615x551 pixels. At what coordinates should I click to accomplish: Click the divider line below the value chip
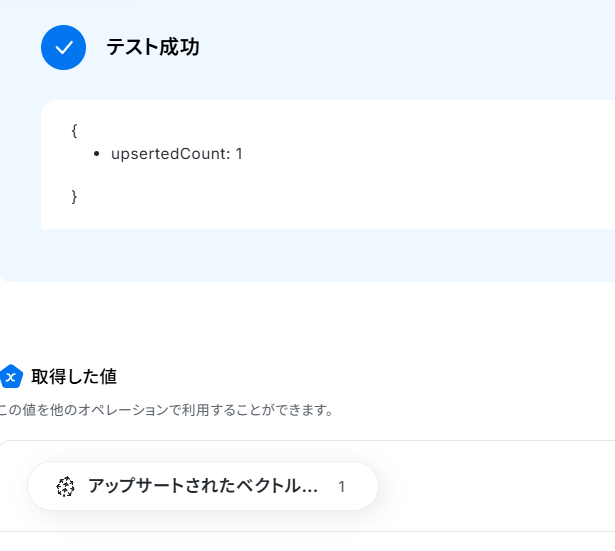308,532
